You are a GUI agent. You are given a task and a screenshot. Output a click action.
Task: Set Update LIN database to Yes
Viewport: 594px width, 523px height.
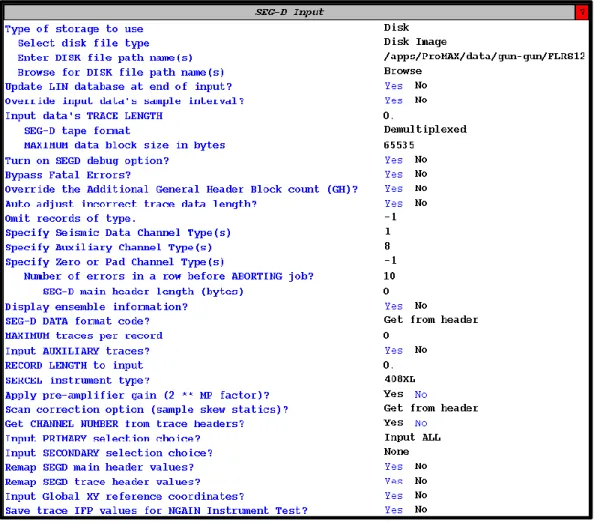393,86
